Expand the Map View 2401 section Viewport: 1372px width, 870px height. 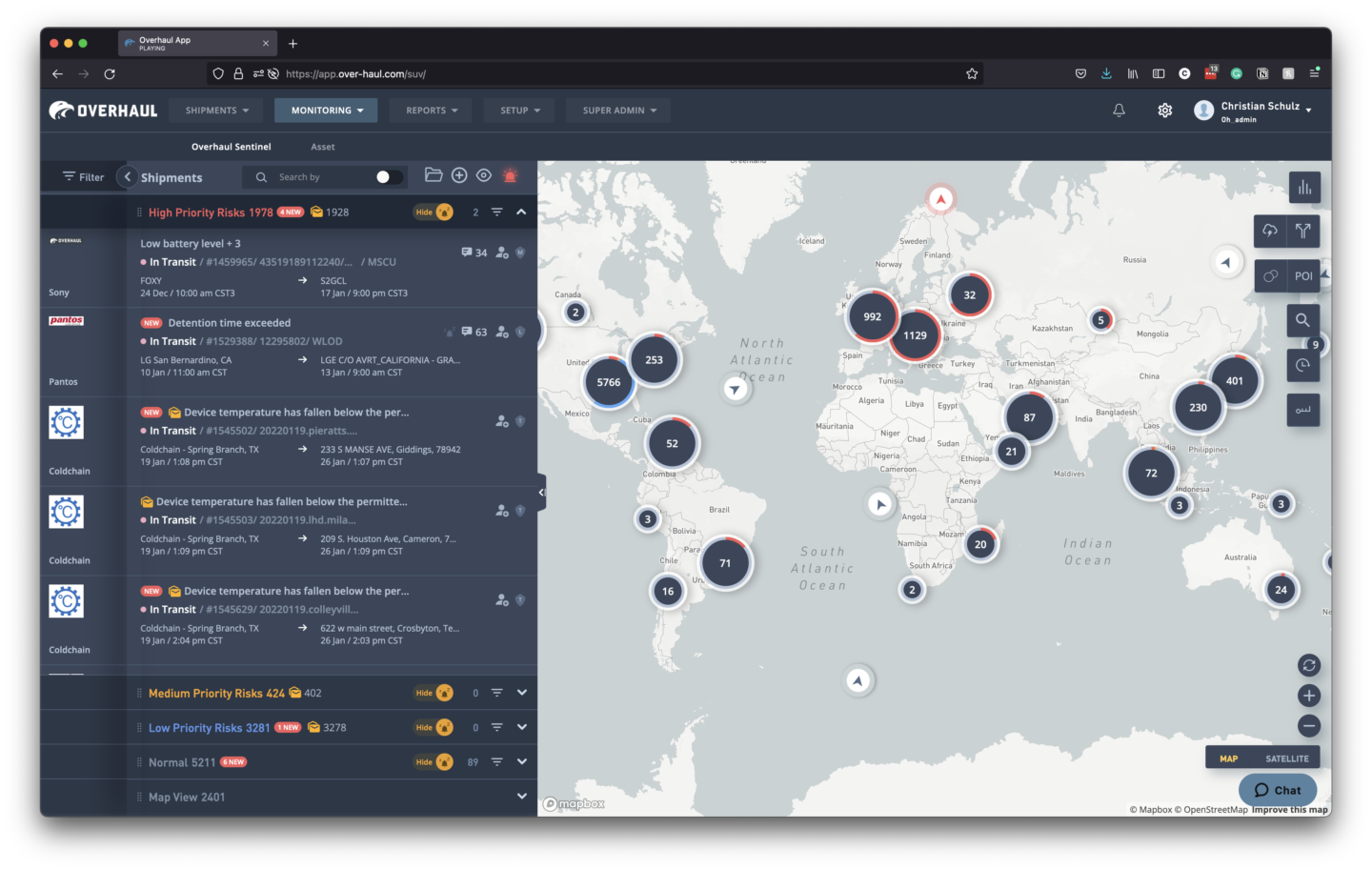521,796
